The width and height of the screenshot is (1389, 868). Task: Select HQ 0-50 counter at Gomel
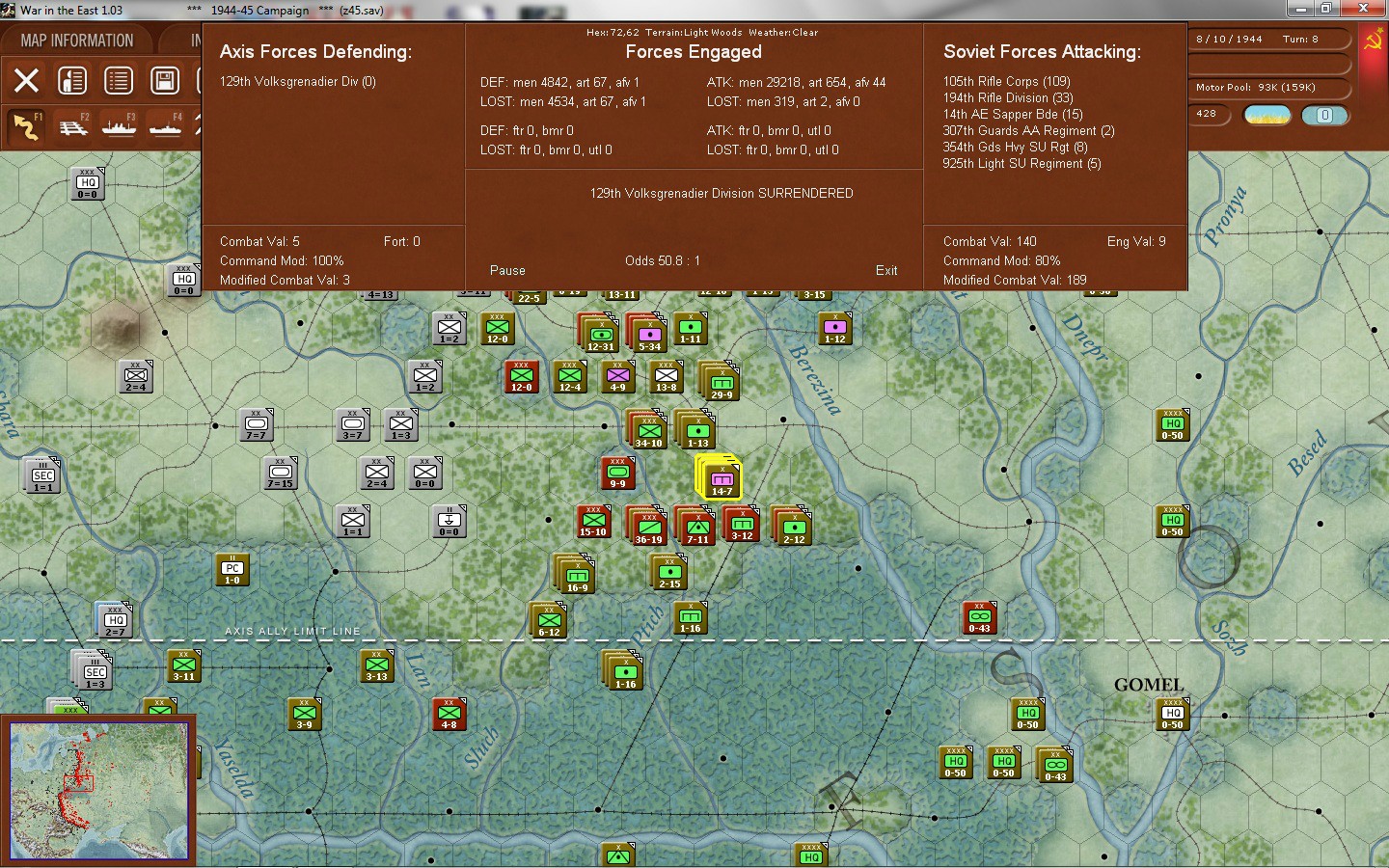[x=1173, y=715]
